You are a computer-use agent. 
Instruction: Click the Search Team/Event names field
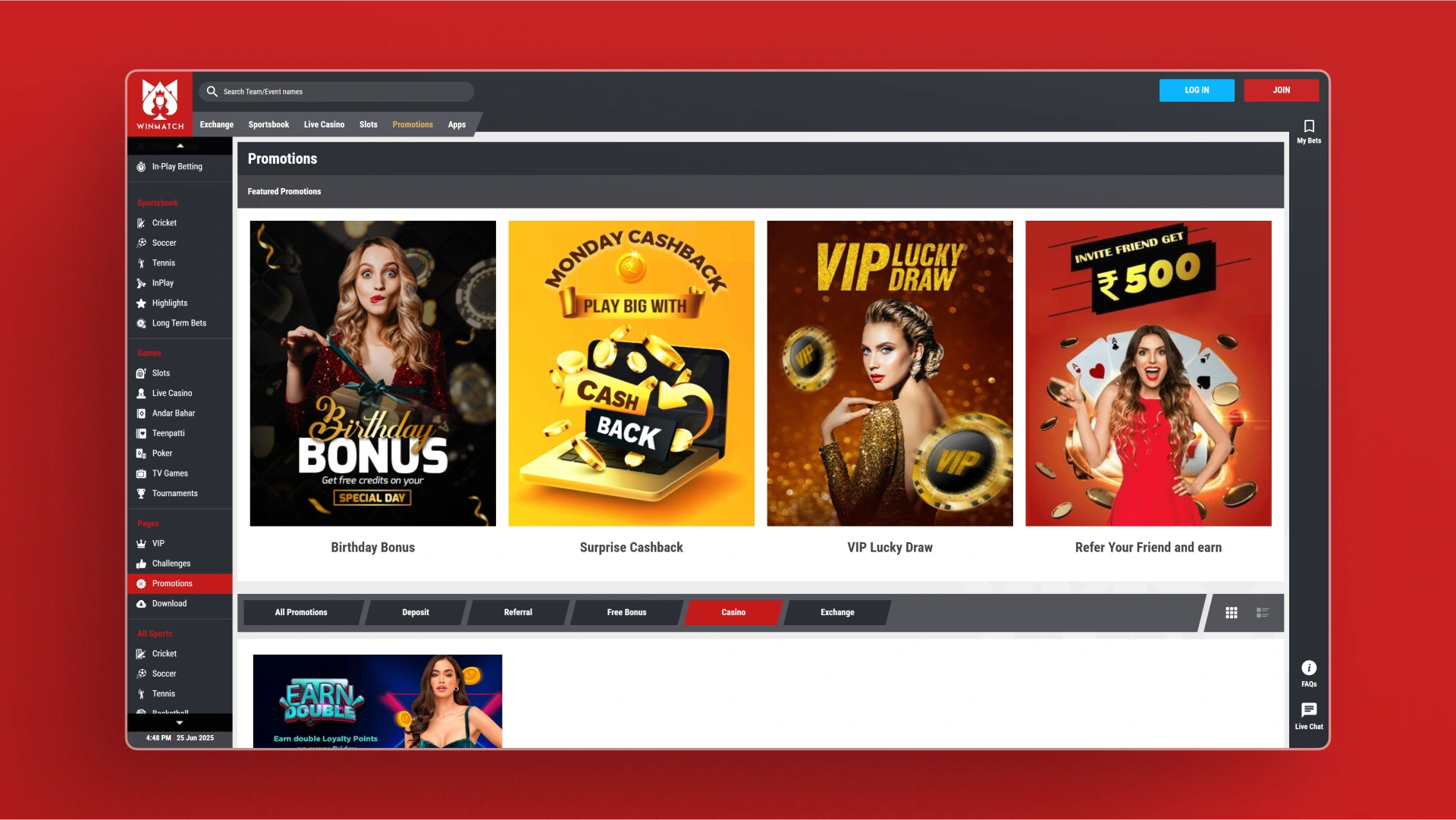click(337, 92)
